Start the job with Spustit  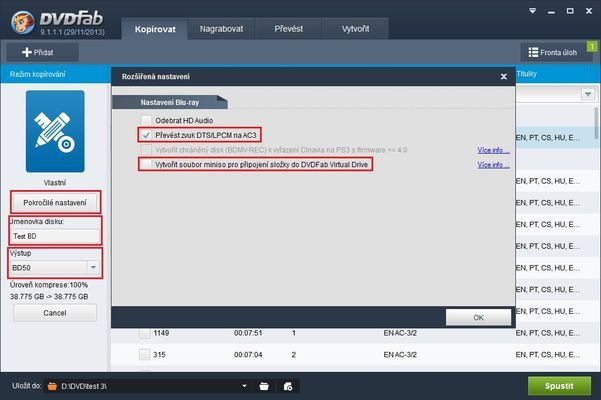[559, 386]
